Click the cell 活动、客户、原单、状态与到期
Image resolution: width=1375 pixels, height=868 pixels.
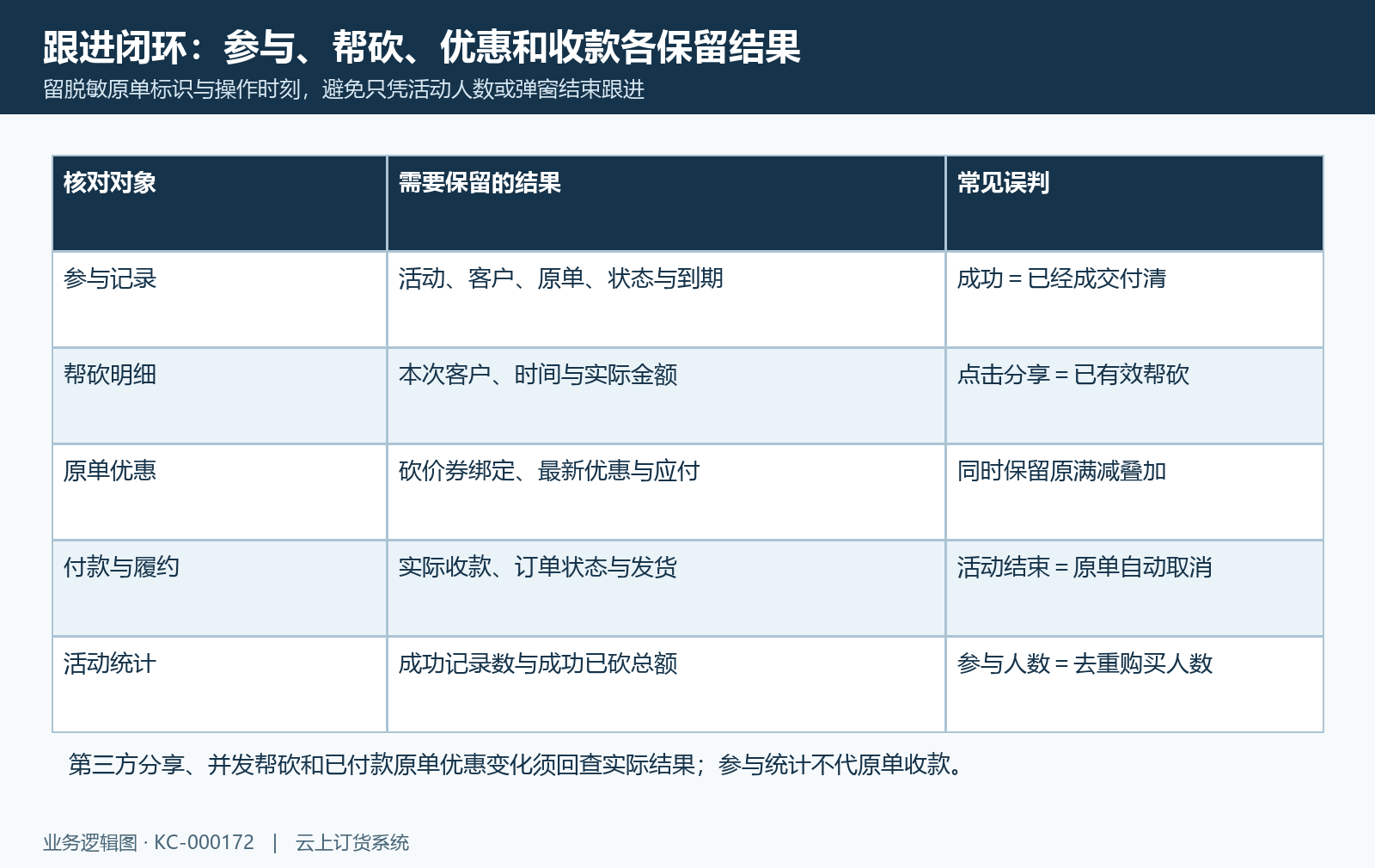pyautogui.click(x=666, y=300)
